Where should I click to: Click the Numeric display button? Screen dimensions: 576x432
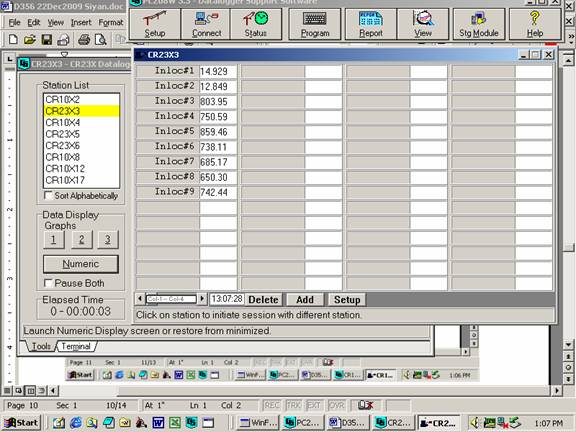[81, 264]
